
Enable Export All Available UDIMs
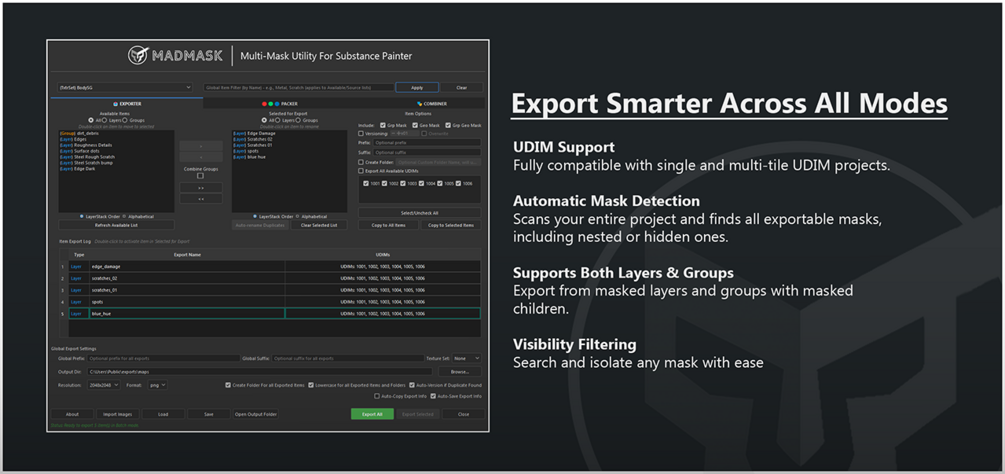361,171
